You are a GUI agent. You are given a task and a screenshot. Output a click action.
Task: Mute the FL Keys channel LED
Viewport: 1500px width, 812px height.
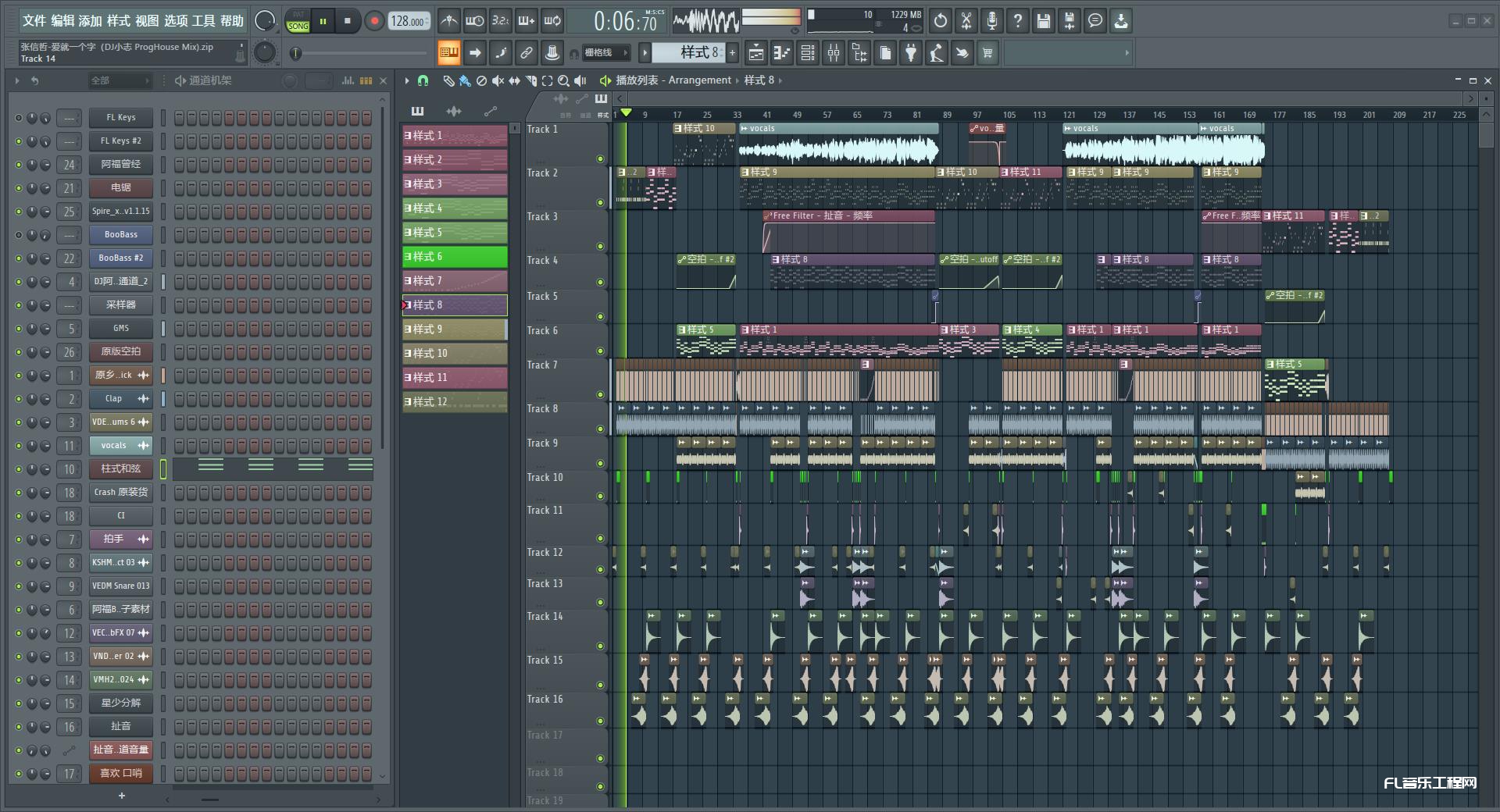pos(18,118)
